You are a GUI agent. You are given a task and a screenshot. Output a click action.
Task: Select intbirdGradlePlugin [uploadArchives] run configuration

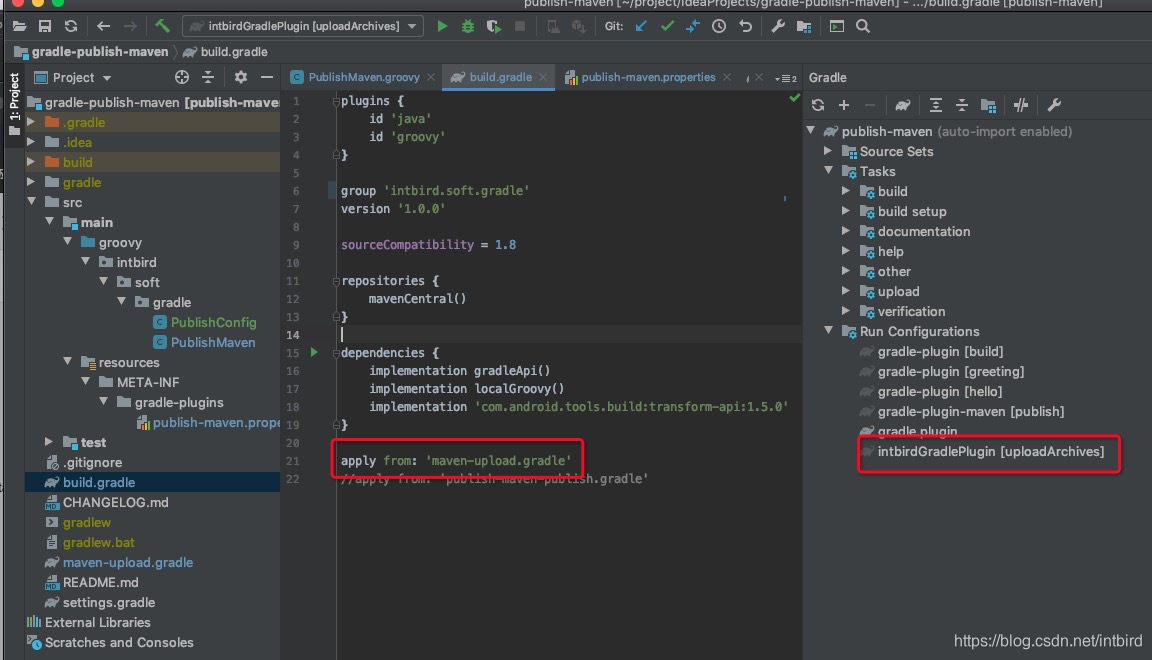pos(990,451)
